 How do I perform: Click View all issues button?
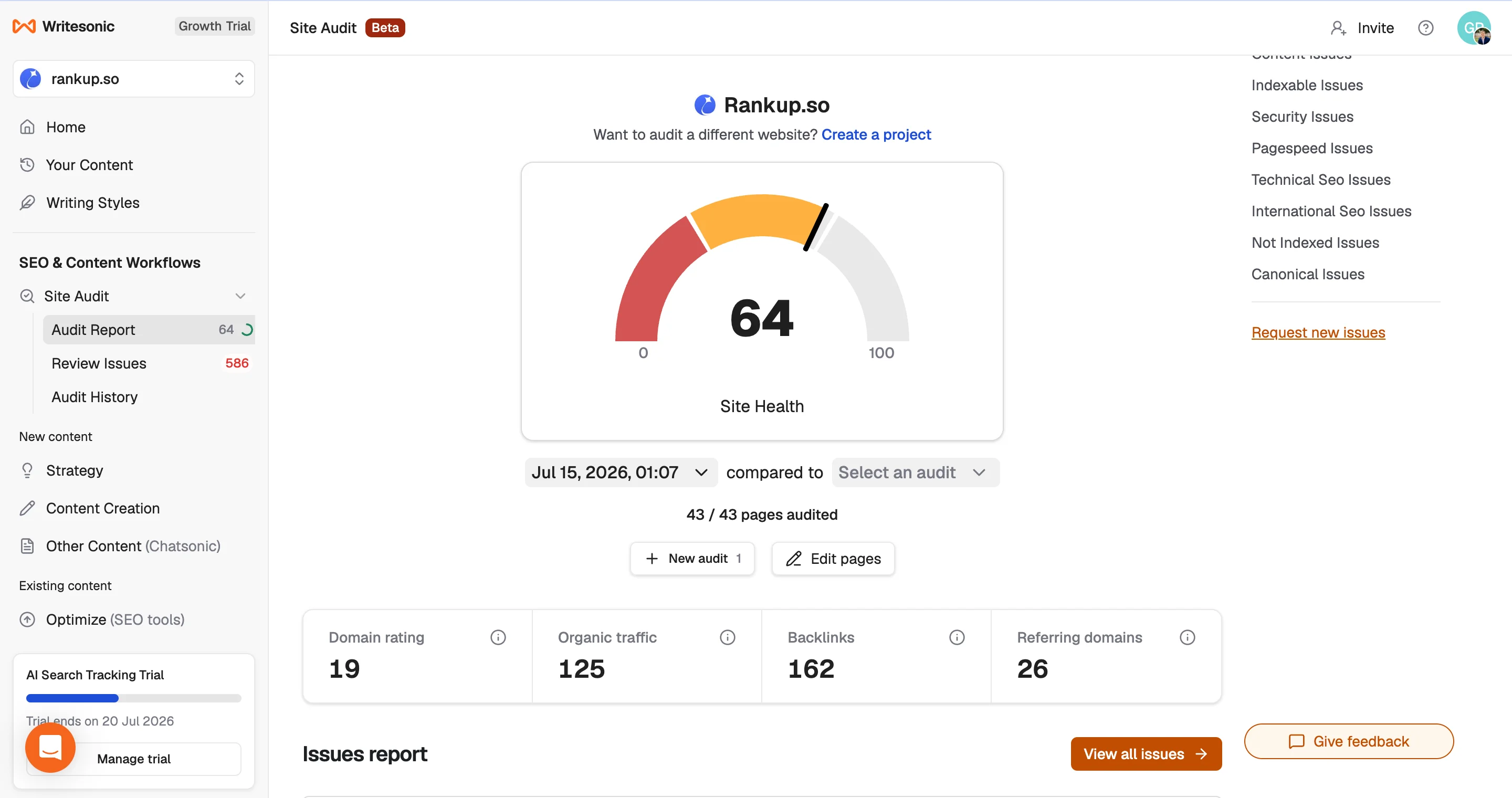click(x=1146, y=754)
